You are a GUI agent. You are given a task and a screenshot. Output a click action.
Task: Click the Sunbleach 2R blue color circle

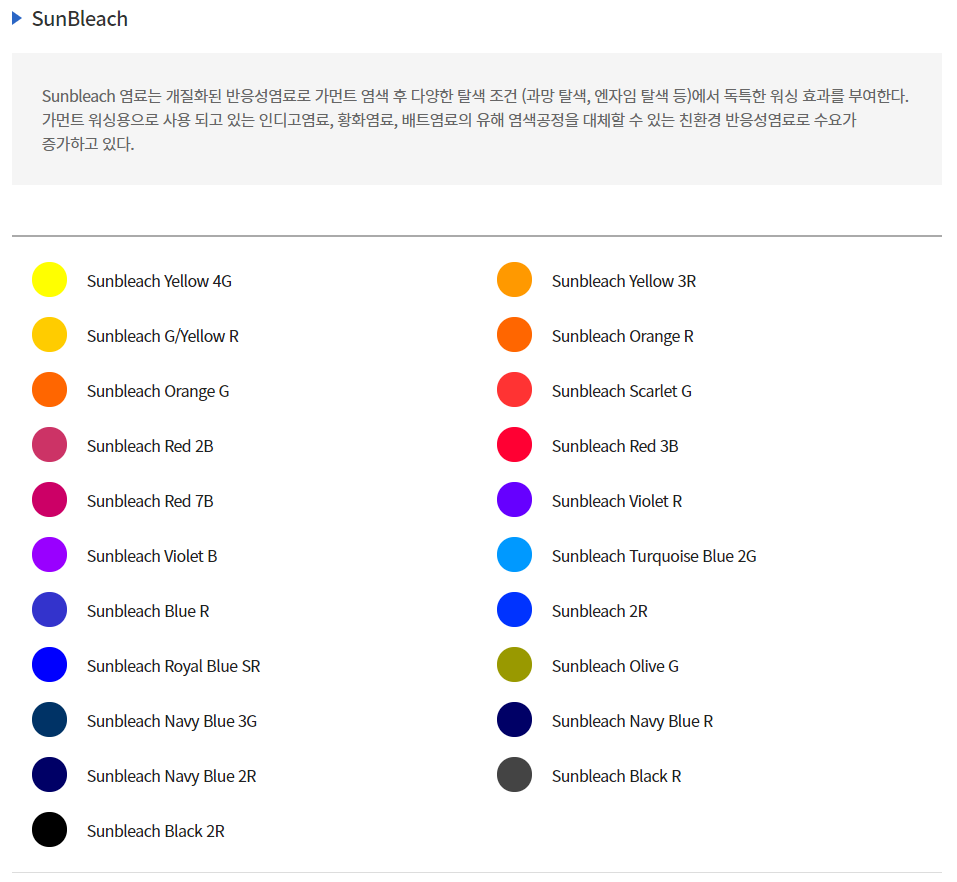[515, 610]
